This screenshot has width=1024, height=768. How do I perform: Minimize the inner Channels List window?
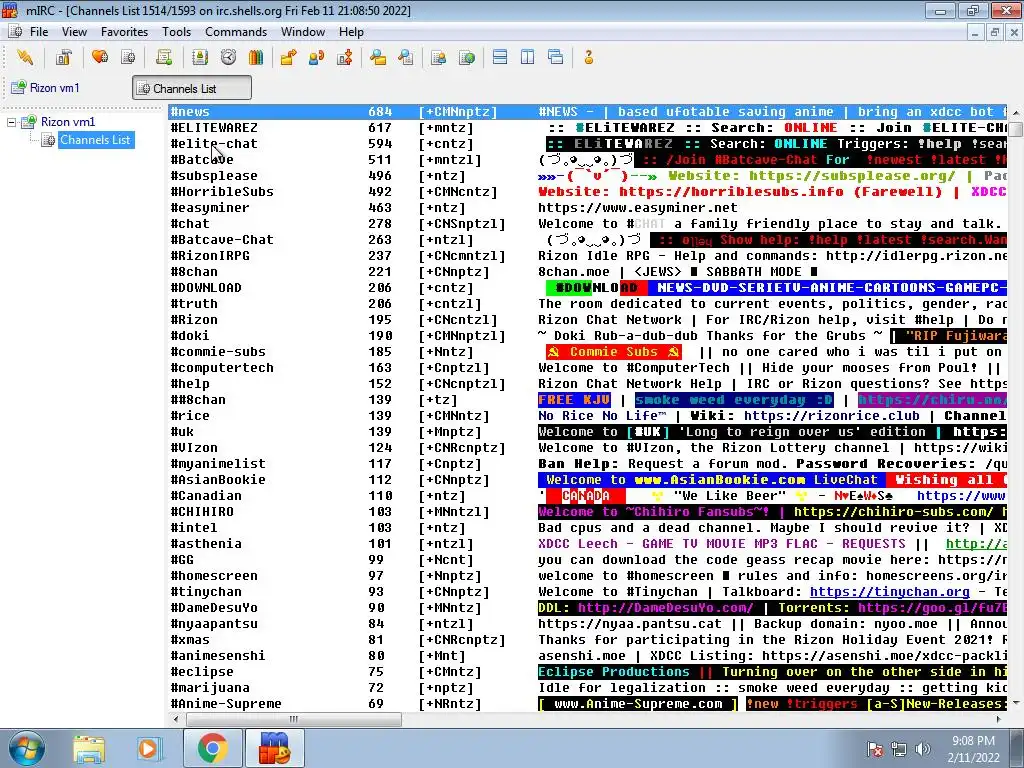[975, 32]
